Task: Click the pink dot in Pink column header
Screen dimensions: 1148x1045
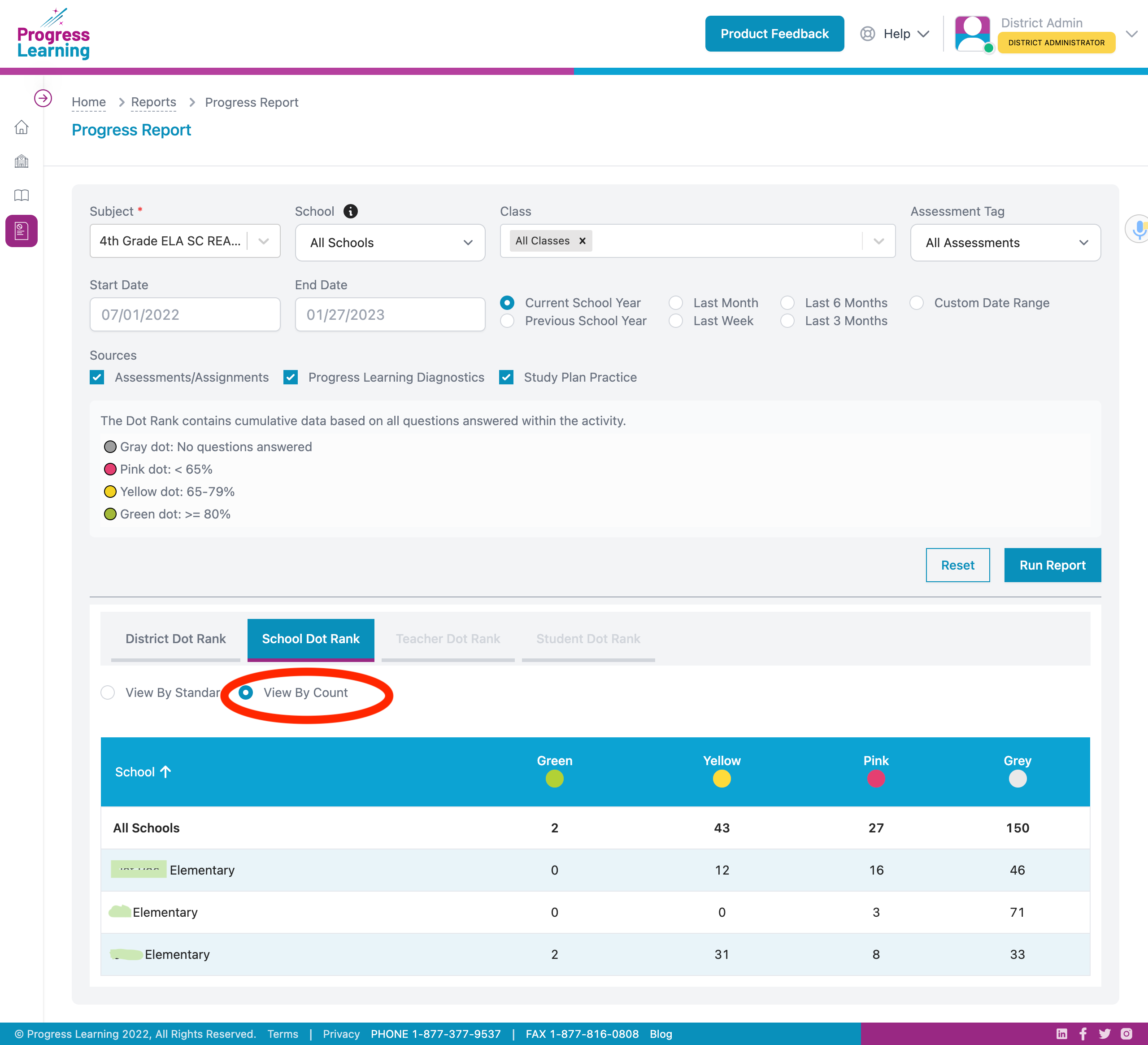Action: point(876,779)
